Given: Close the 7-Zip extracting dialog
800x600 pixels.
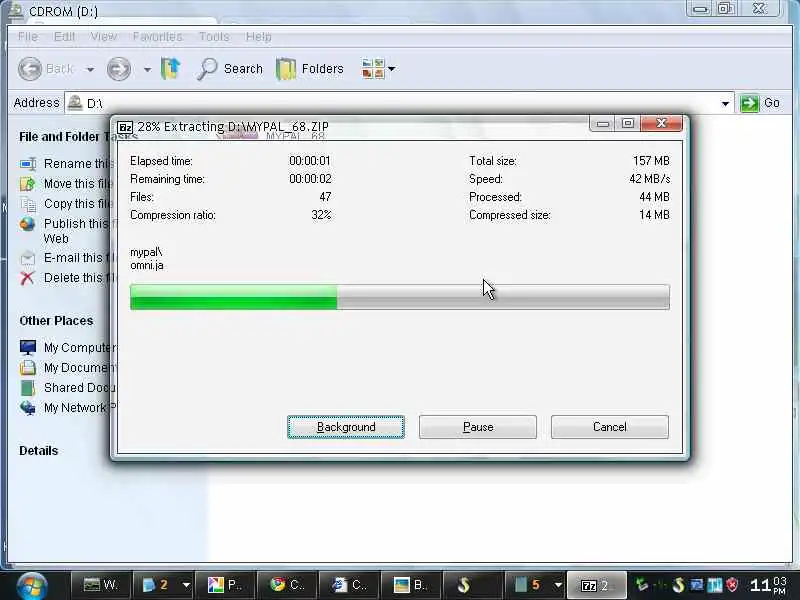Looking at the screenshot, I should pos(662,123).
